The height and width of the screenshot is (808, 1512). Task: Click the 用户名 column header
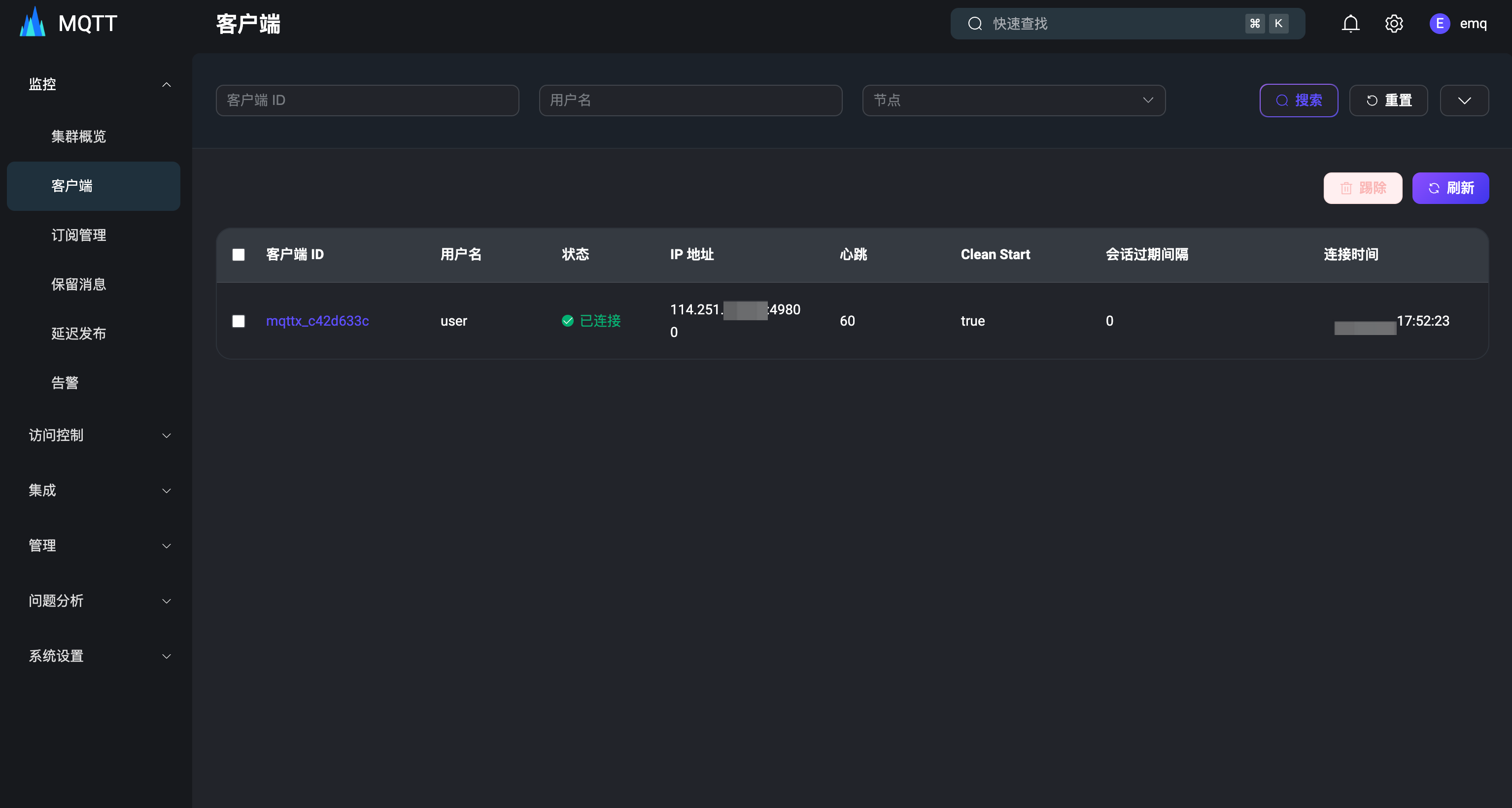pyautogui.click(x=461, y=254)
